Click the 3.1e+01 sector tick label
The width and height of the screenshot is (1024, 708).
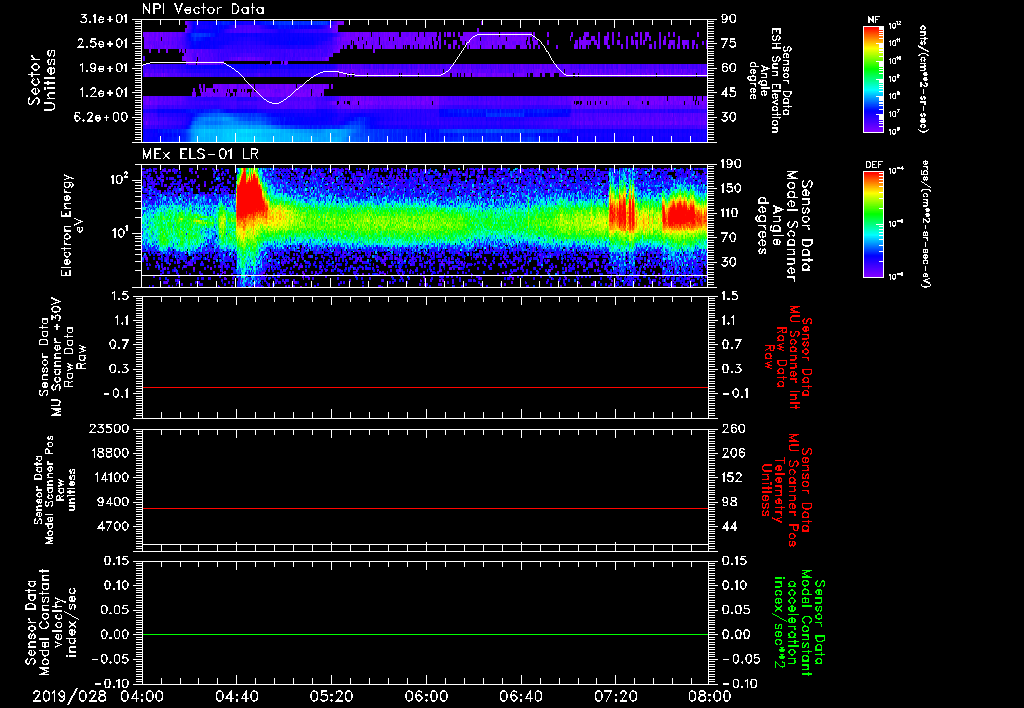pyautogui.click(x=106, y=19)
